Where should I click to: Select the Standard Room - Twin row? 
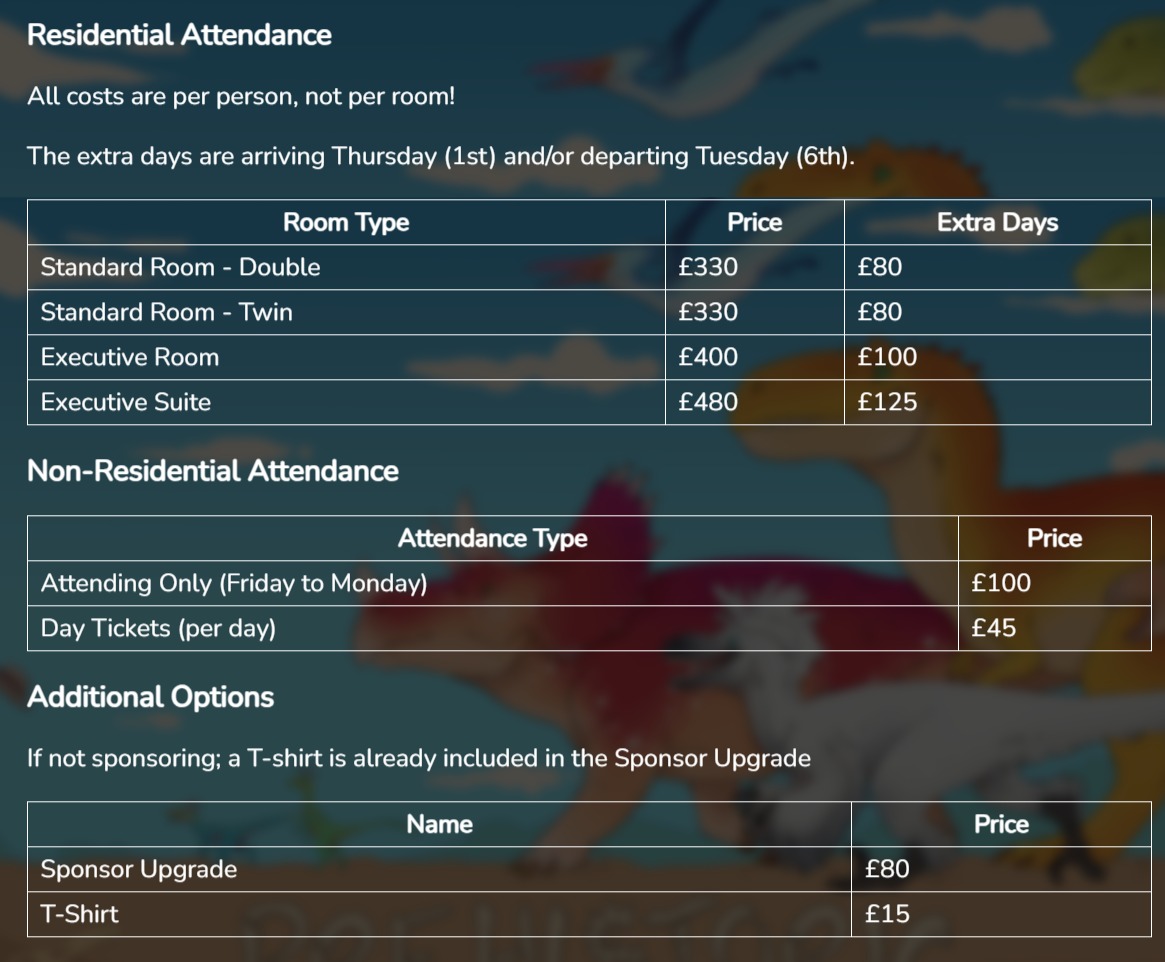[x=166, y=312]
